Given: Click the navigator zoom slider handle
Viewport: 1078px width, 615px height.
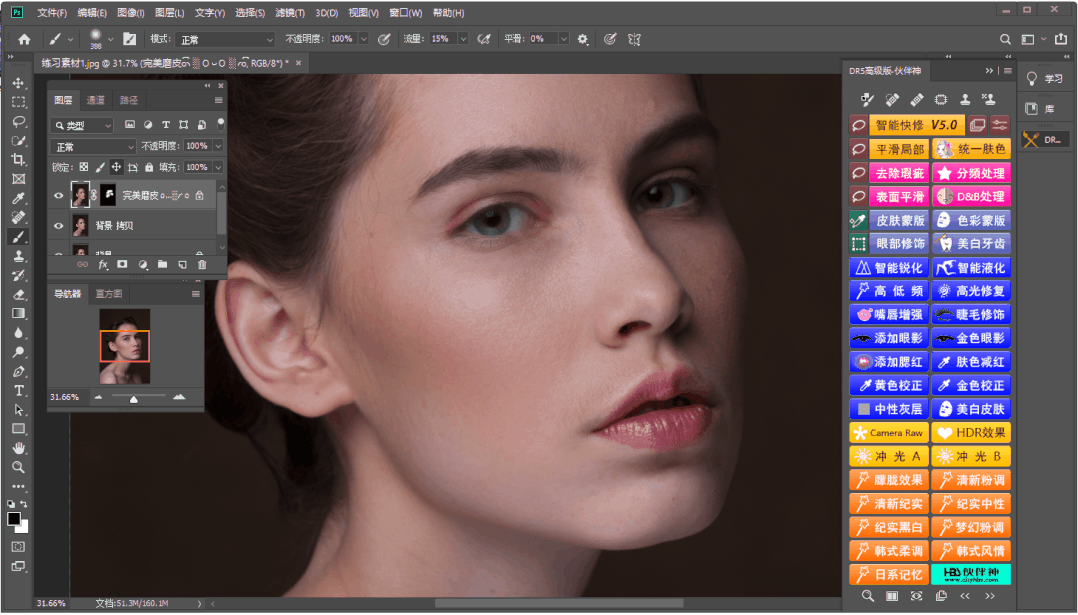Looking at the screenshot, I should tap(134, 398).
